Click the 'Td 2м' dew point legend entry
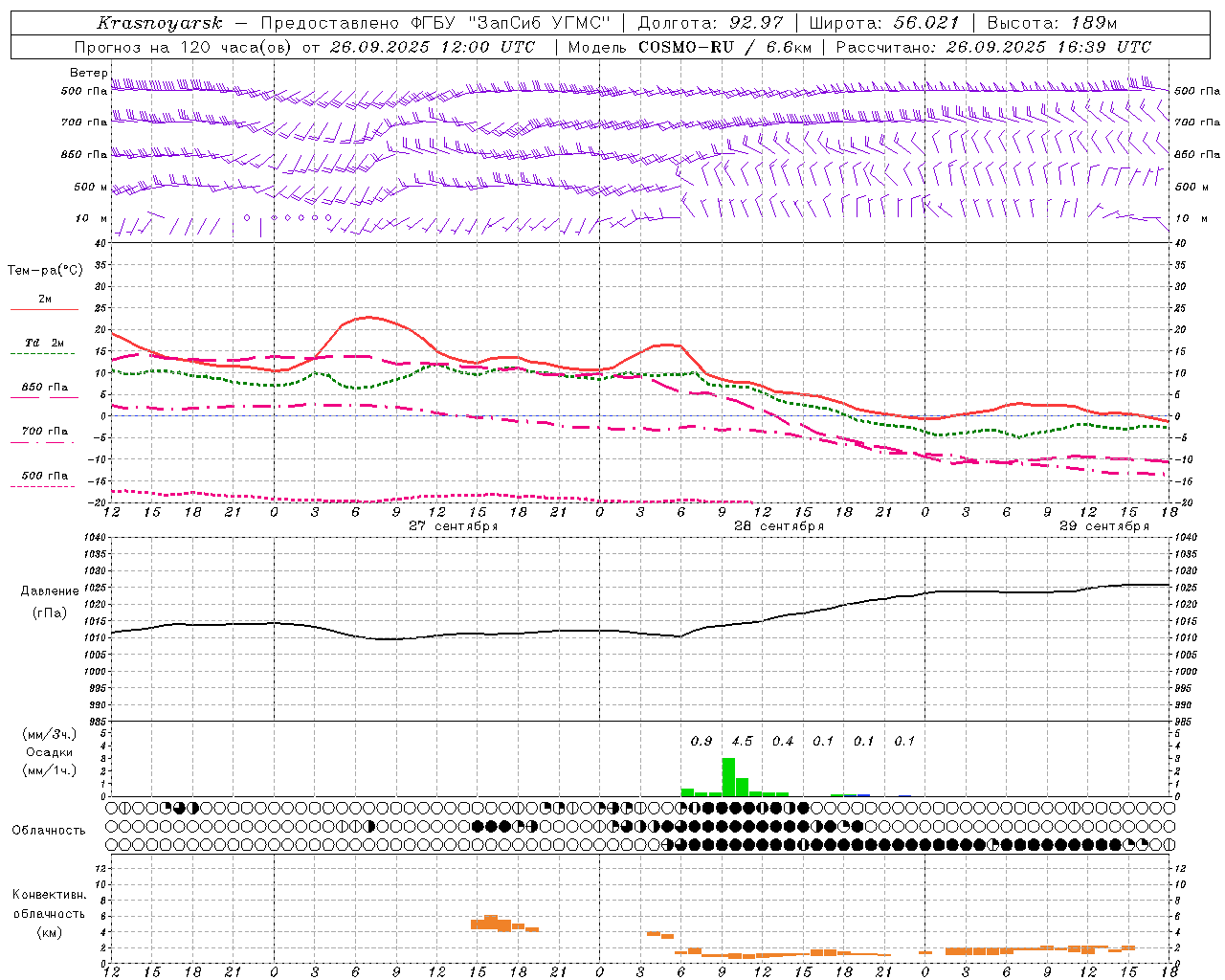 pos(44,343)
